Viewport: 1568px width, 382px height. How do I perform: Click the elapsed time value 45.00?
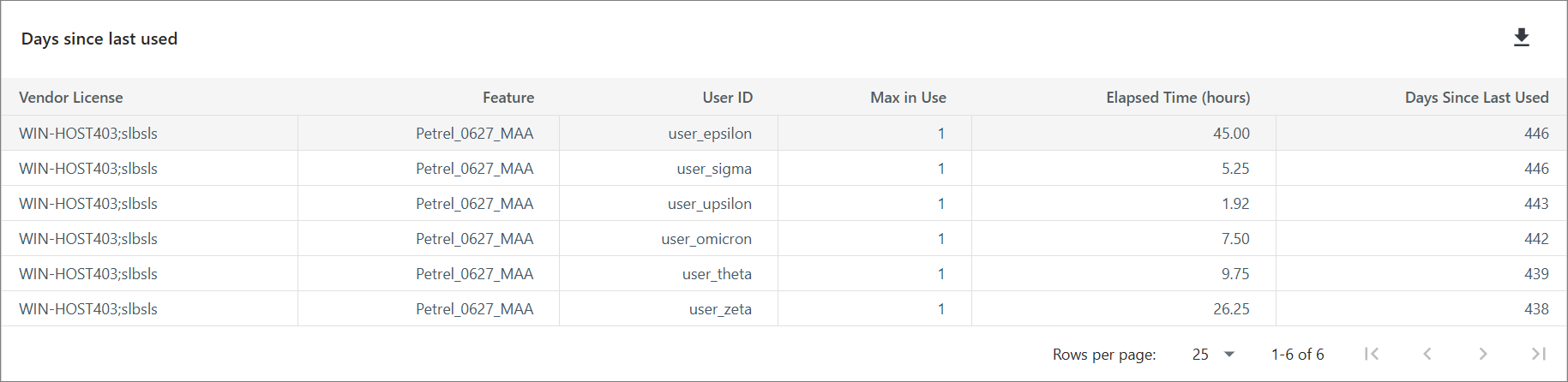tap(1231, 134)
